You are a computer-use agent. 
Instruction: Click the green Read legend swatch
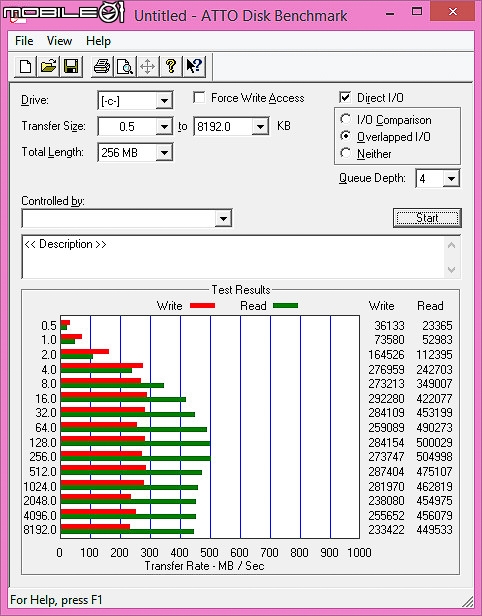tap(285, 306)
